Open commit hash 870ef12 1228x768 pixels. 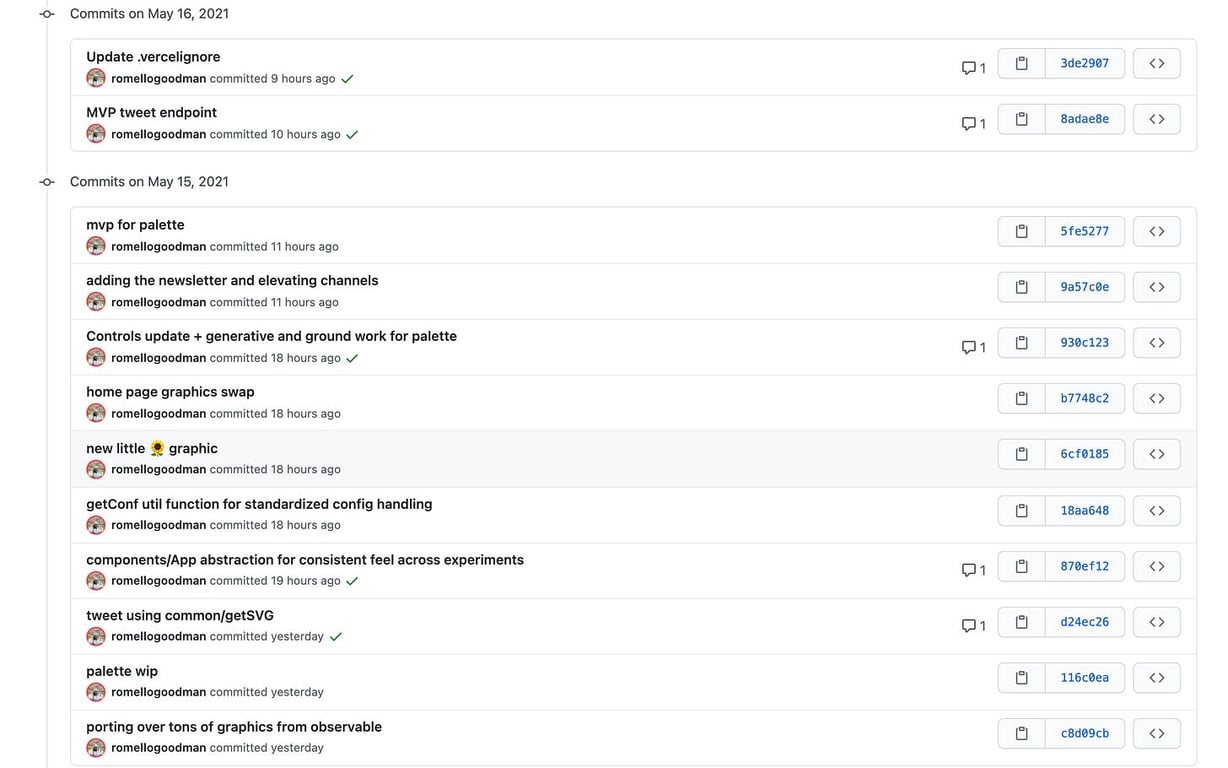(x=1084, y=566)
